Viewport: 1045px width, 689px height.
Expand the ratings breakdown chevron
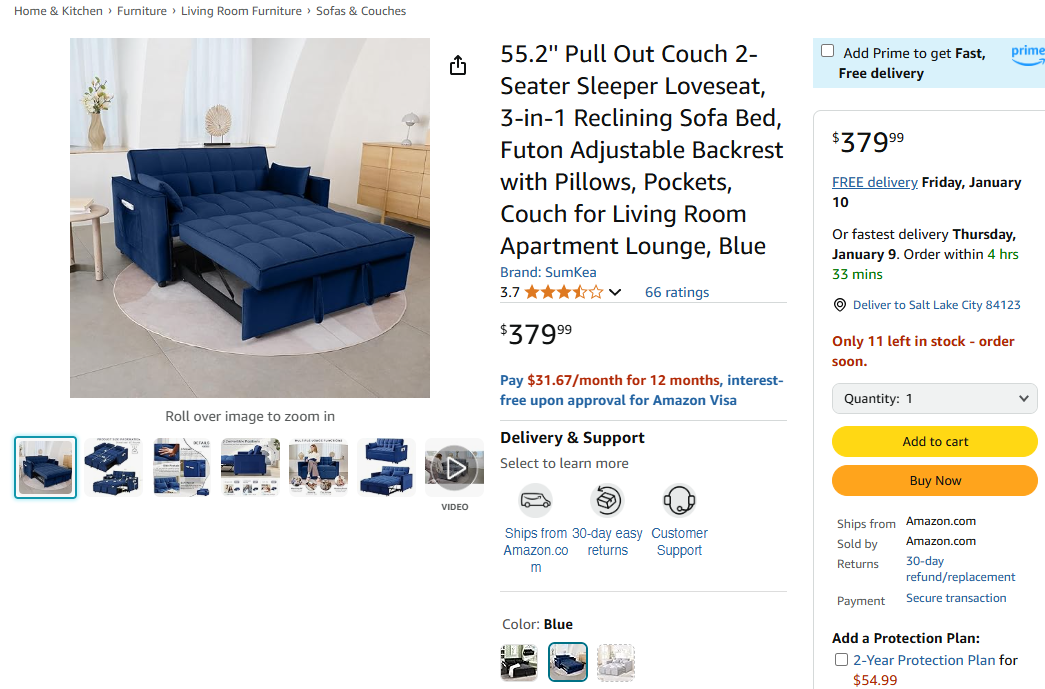coord(616,292)
